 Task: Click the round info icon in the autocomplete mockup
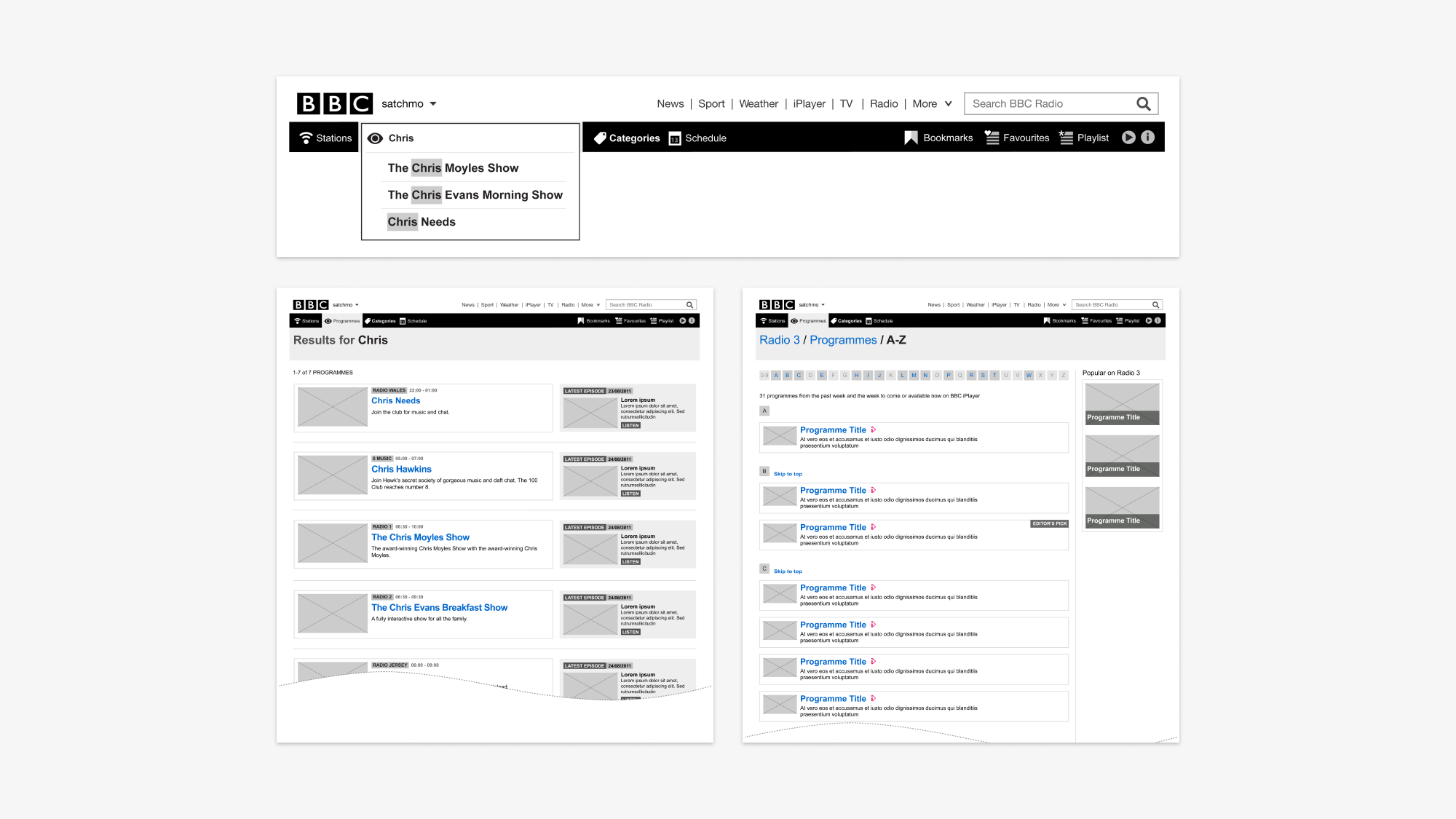point(1148,137)
